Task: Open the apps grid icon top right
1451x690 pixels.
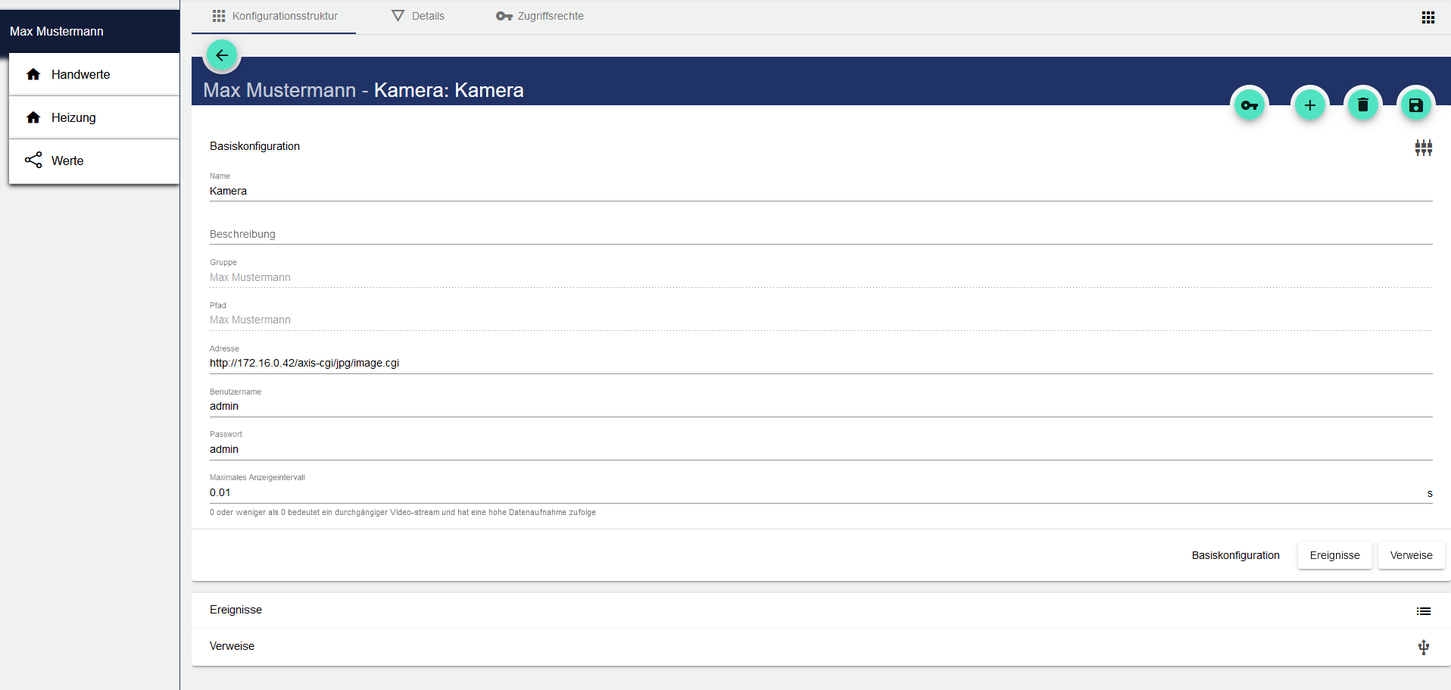Action: [x=1428, y=17]
